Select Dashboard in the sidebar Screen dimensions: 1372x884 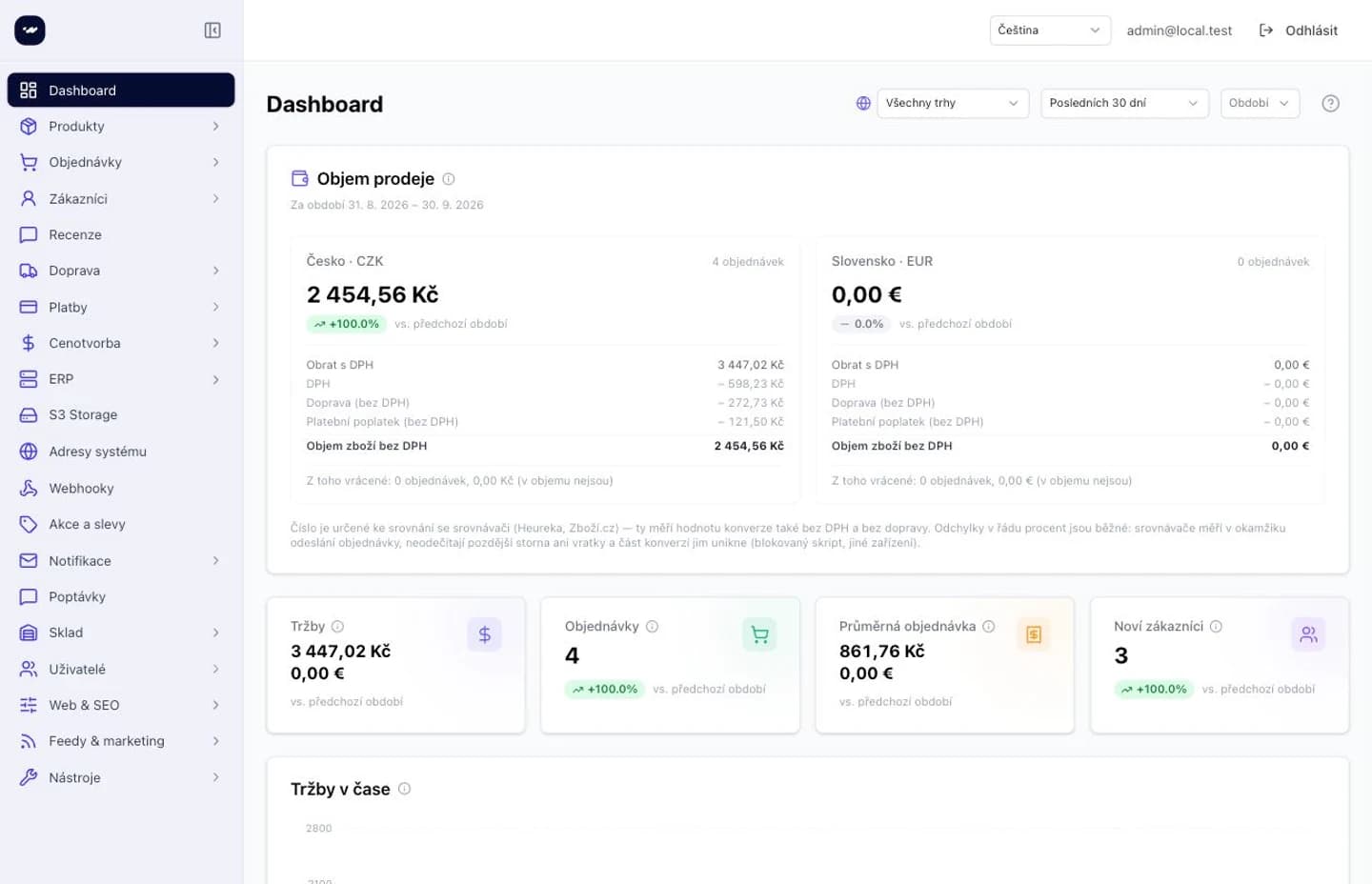(x=121, y=90)
